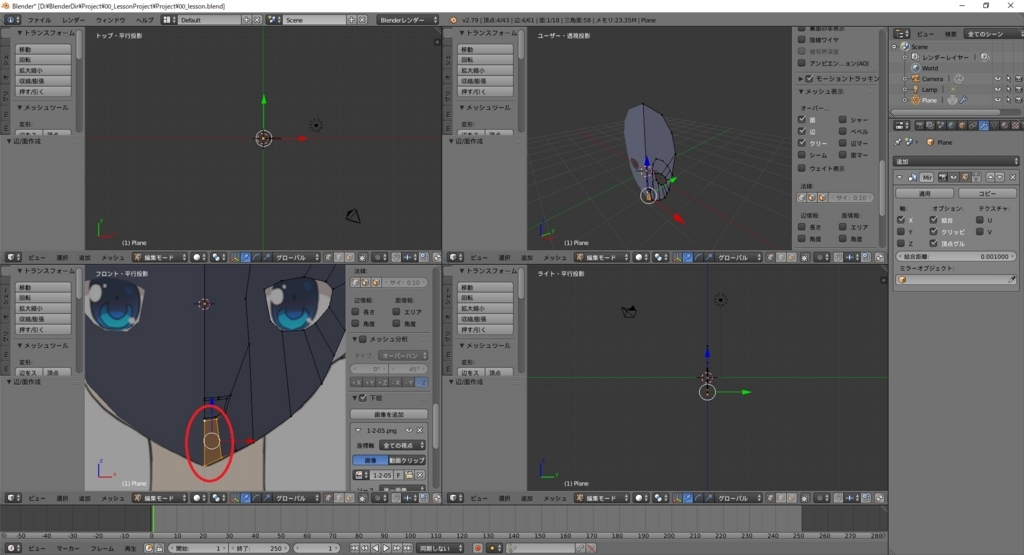The height and width of the screenshot is (555, 1024).
Task: Delete the Mirror modifier with its X icon
Action: click(x=1013, y=178)
